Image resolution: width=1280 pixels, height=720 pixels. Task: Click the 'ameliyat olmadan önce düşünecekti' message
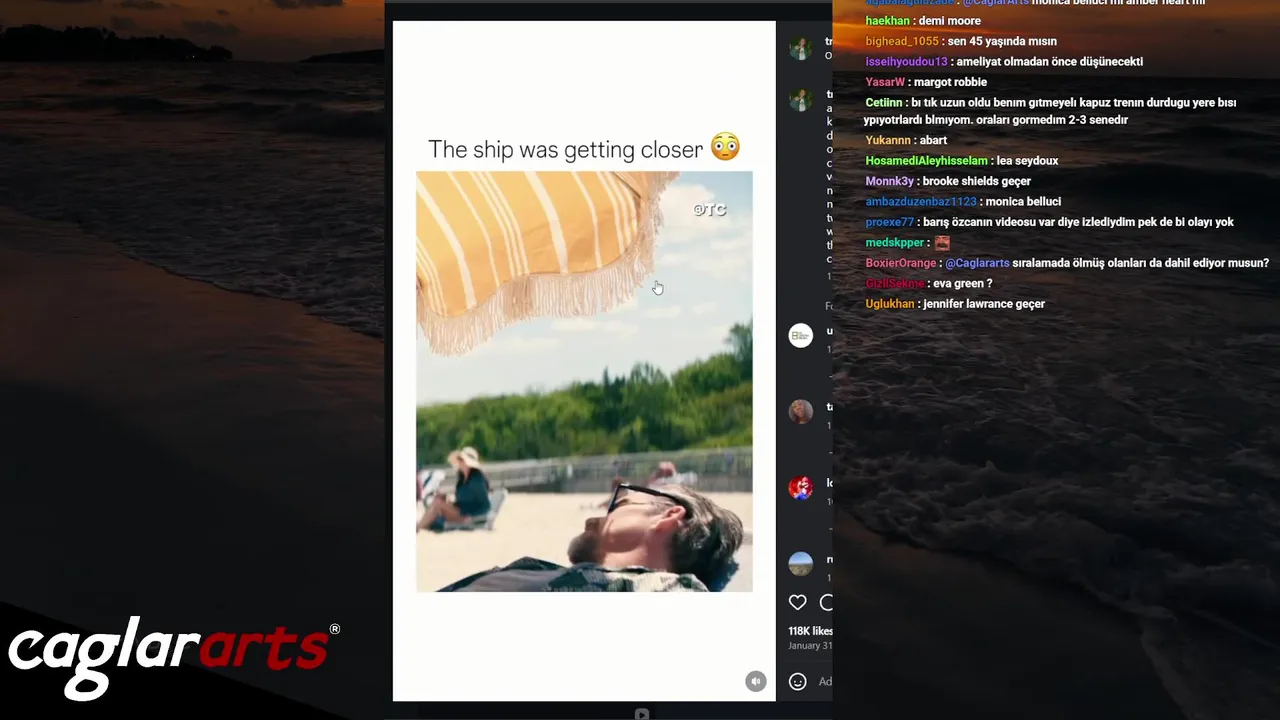[x=1049, y=62]
